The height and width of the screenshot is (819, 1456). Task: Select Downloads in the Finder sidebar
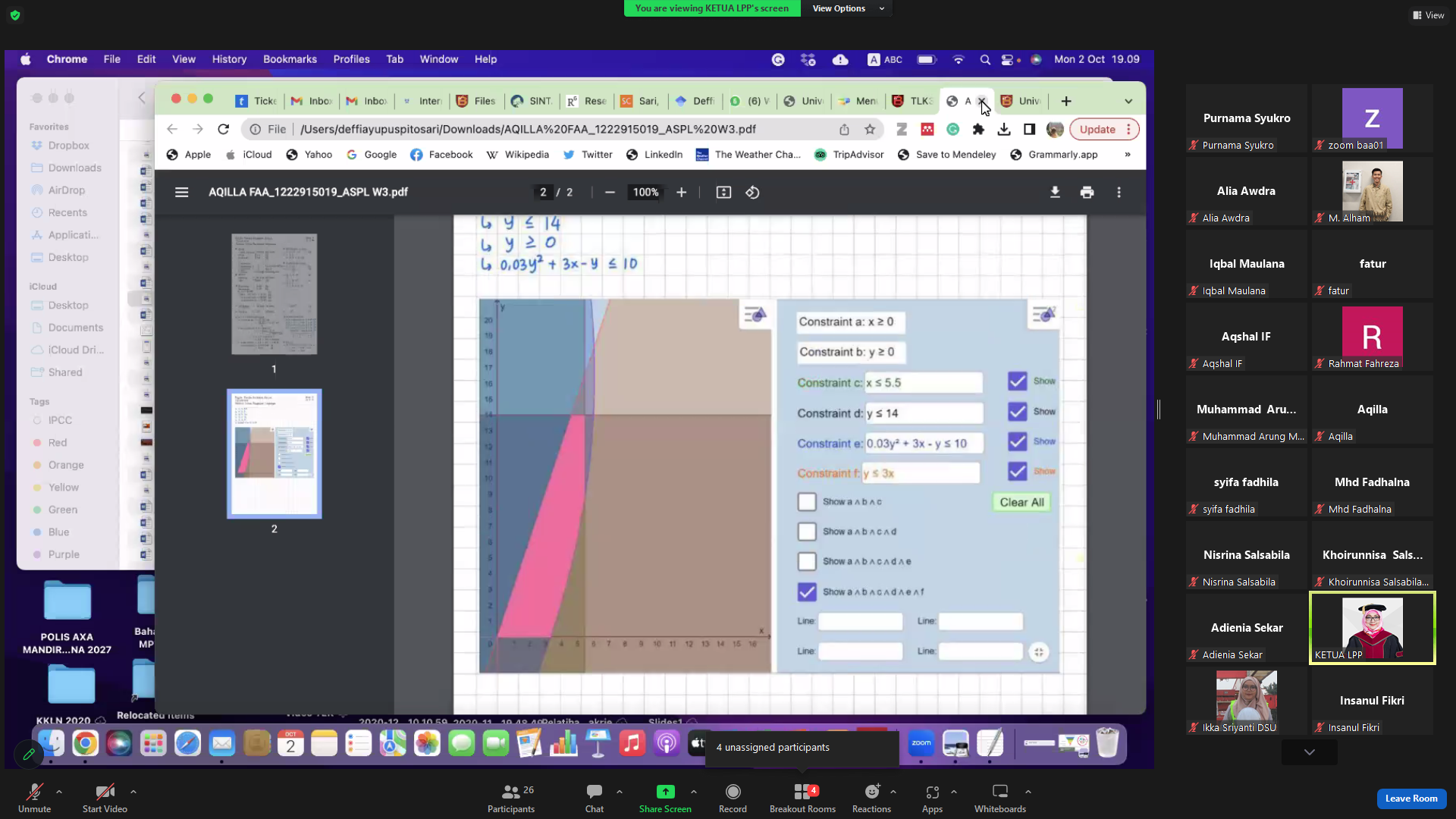click(x=67, y=168)
